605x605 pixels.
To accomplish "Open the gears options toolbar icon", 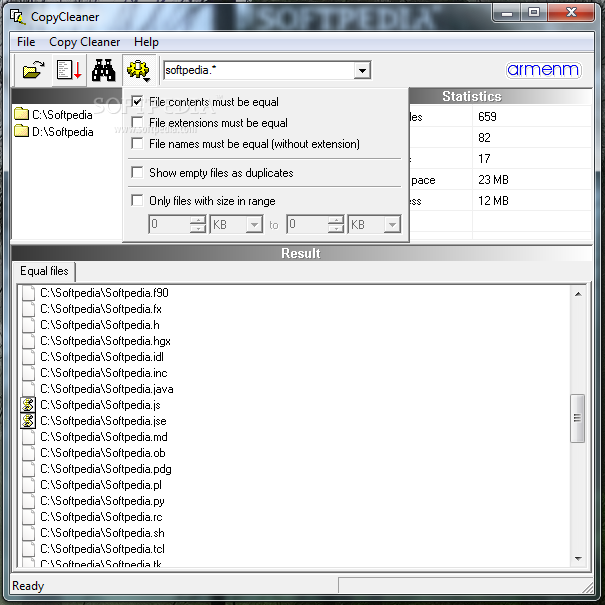I will (x=139, y=70).
